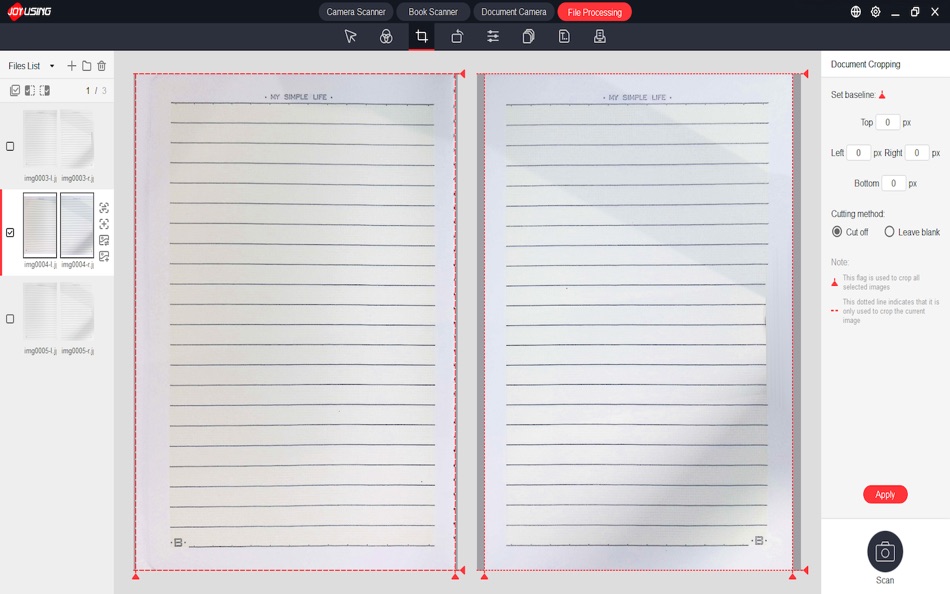
Task: Open the document conversion toolbar icon
Action: pyautogui.click(x=564, y=36)
